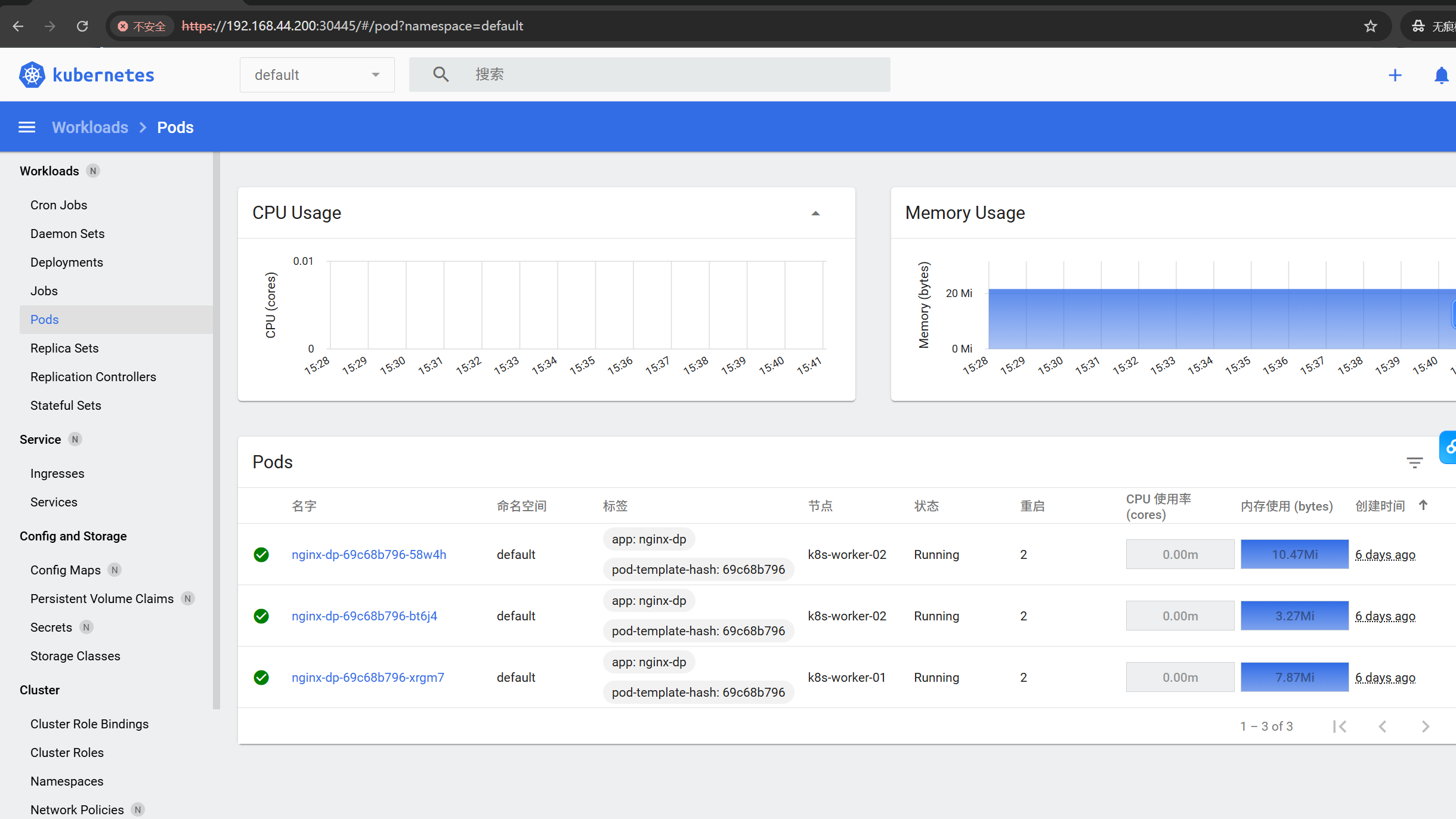Open Services in the sidebar
Screen dimensions: 1456x819
pyautogui.click(x=54, y=502)
